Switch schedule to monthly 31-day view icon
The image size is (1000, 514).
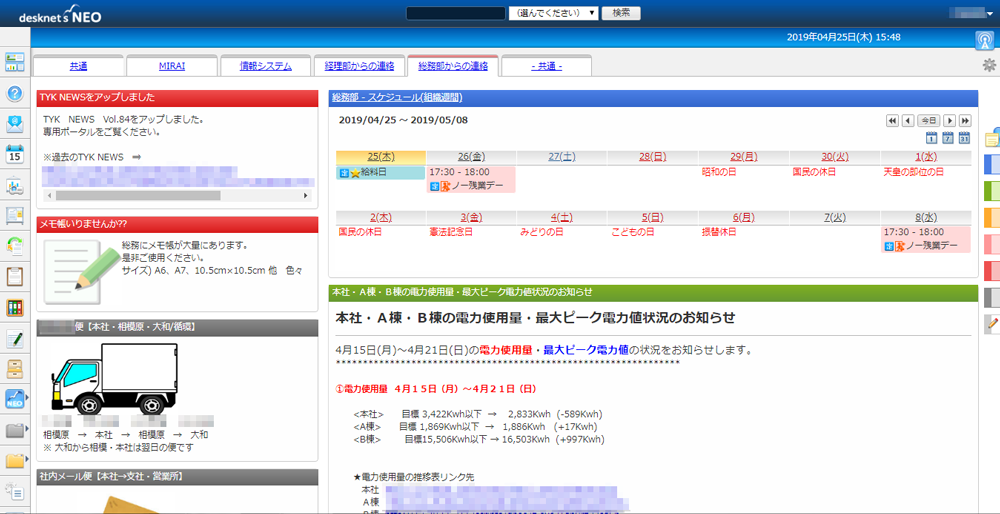tap(964, 138)
